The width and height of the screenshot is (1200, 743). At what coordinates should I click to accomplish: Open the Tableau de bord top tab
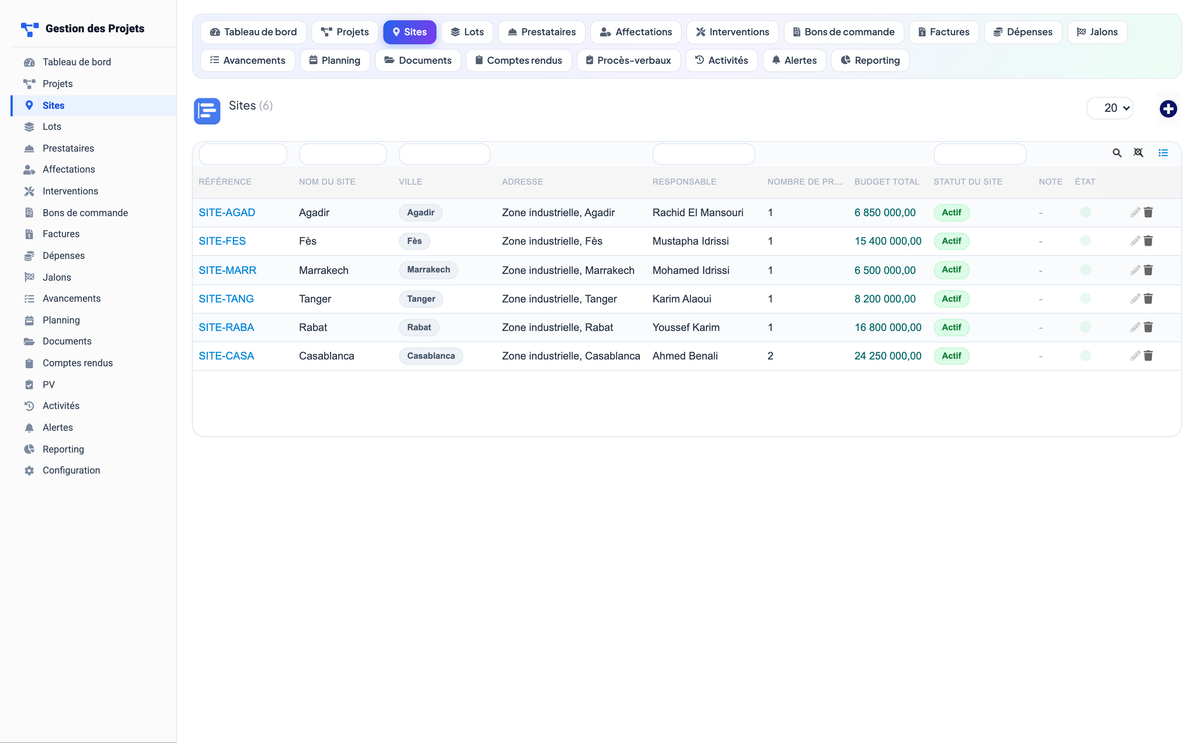[253, 32]
